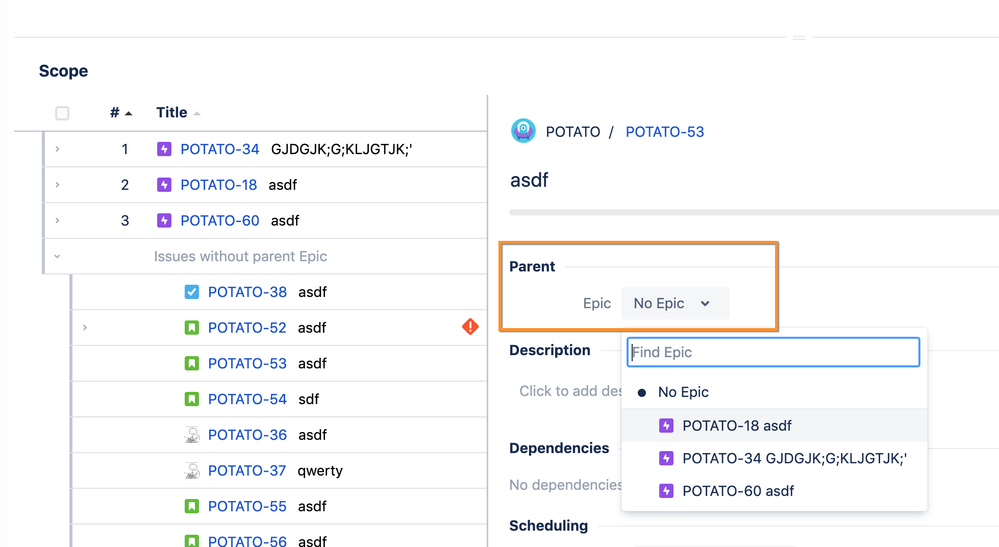Click the Scheduling section heading
Viewport: 999px width, 547px height.
tap(549, 525)
